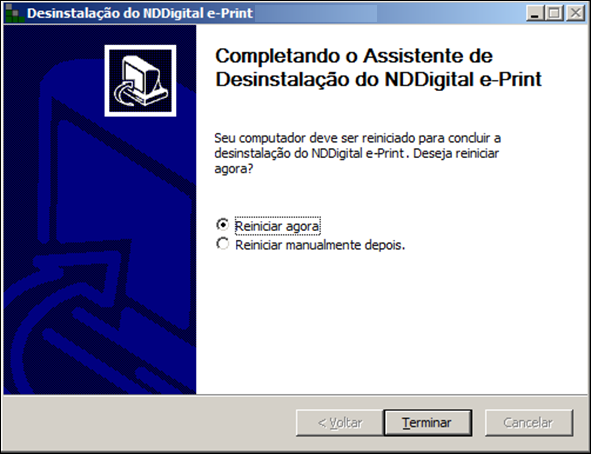This screenshot has width=591, height=454.
Task: Click the Completando o Assistente heading
Action: coord(378,67)
